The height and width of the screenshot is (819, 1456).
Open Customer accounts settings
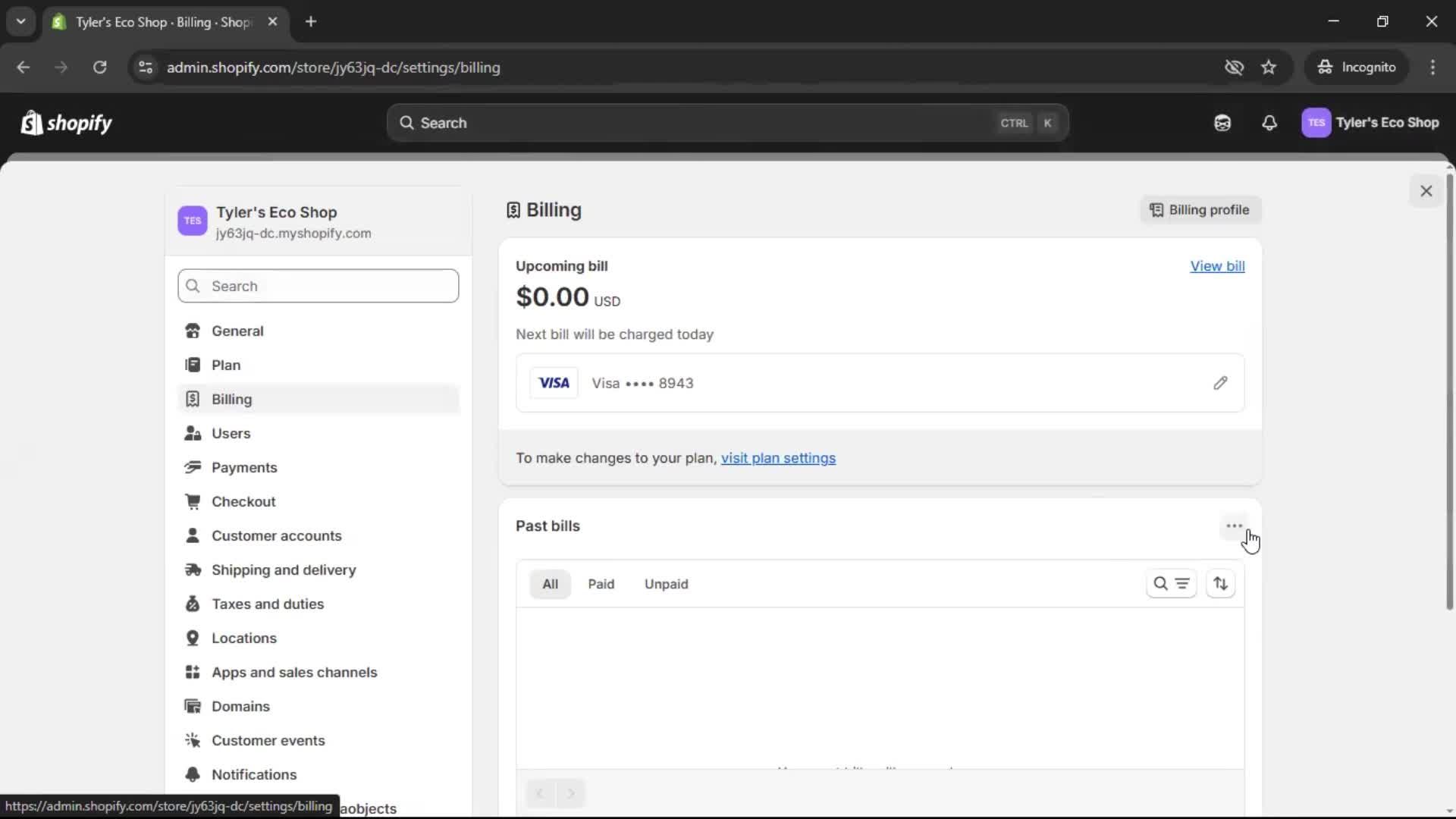coord(278,535)
